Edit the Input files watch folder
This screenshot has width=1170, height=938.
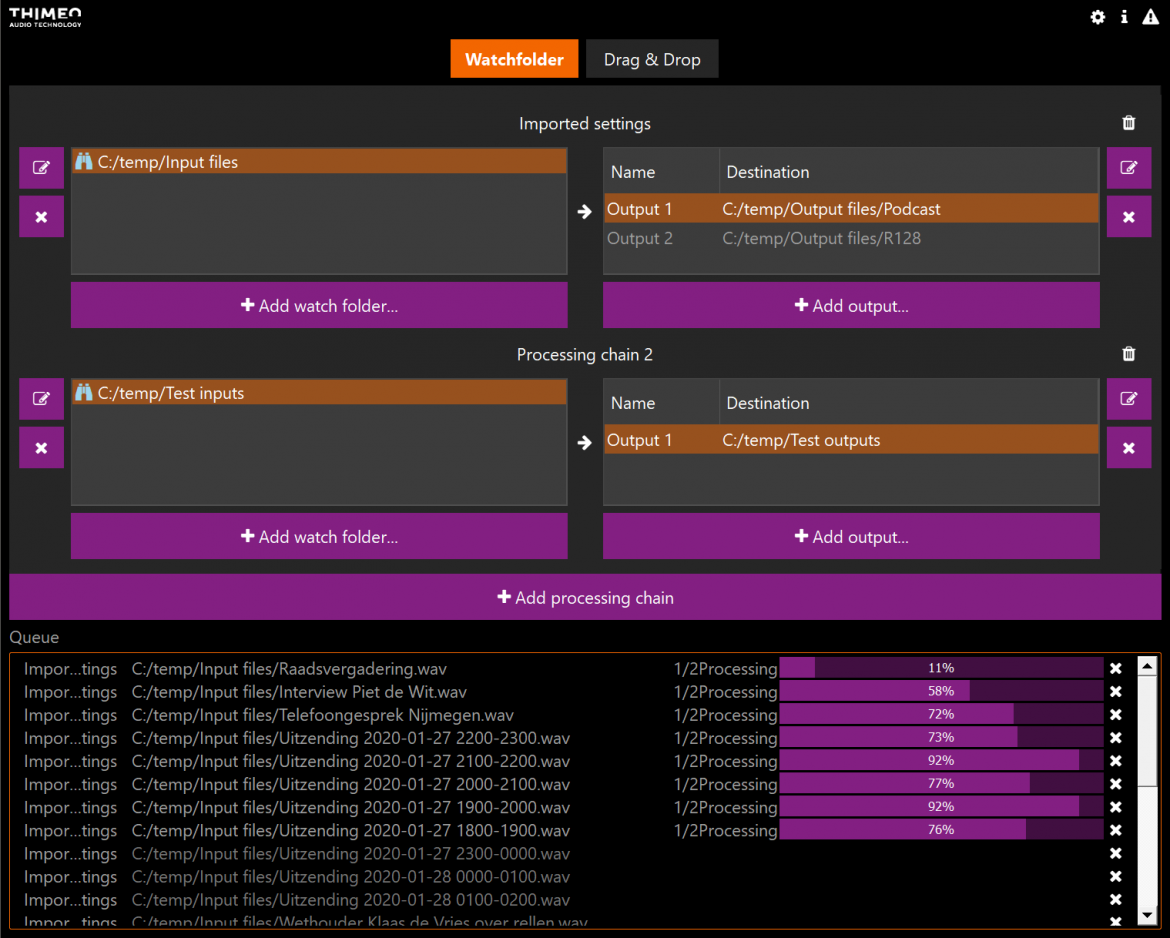click(41, 168)
